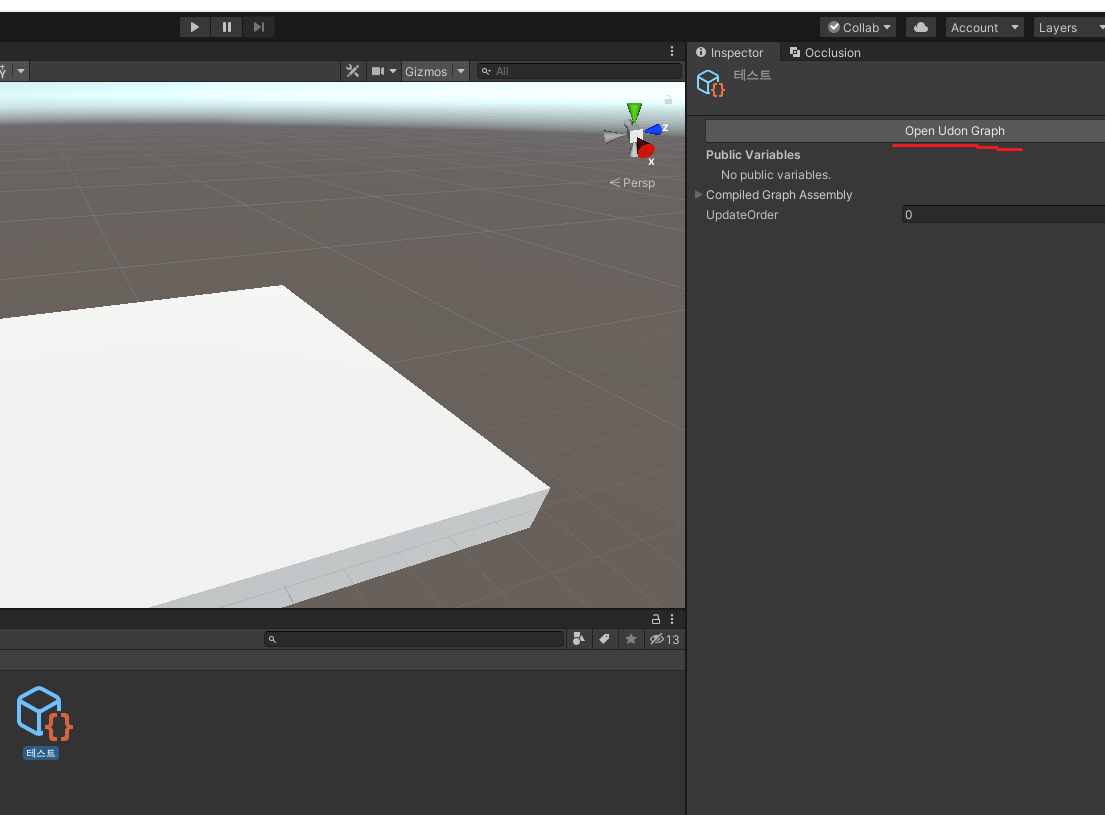This screenshot has height=815, width=1105.
Task: Open the cloud services icon
Action: point(920,27)
